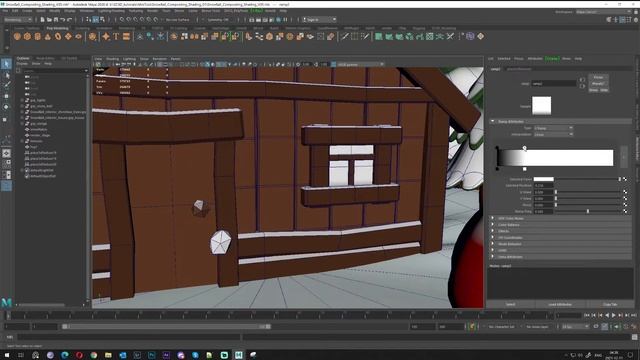Click checker map button for U Wave

tap(625, 192)
